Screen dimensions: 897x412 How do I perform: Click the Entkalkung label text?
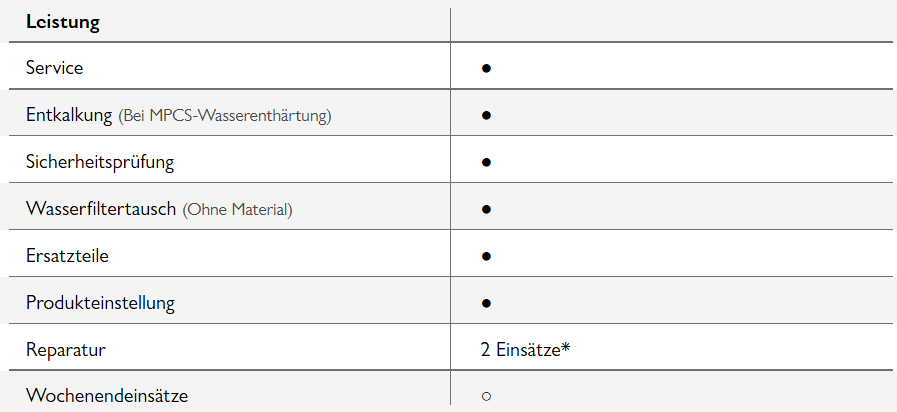pos(68,115)
